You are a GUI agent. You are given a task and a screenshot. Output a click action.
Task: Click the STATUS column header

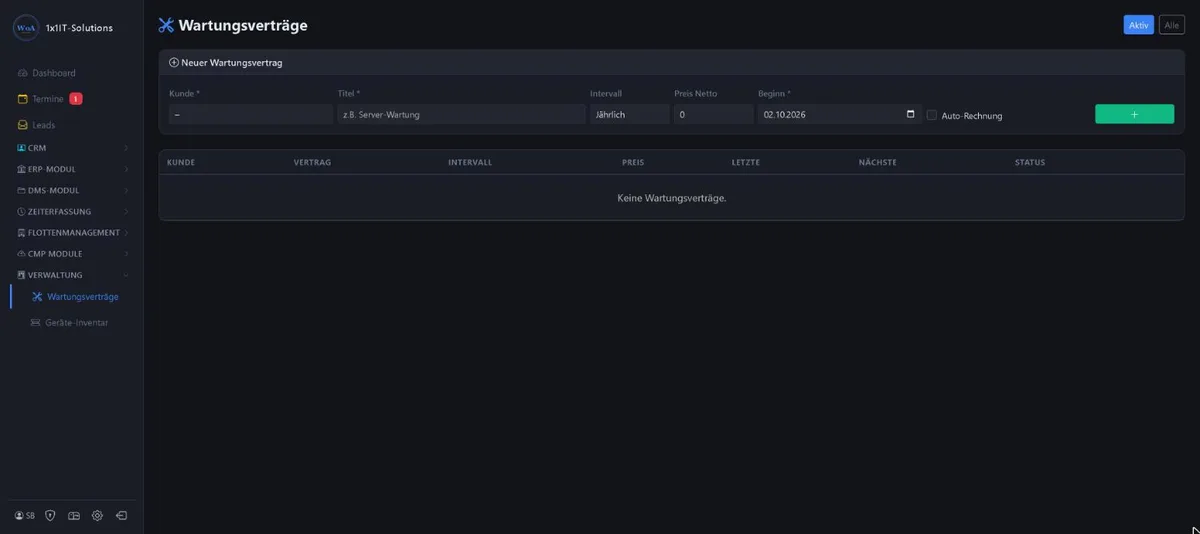[x=1030, y=162]
